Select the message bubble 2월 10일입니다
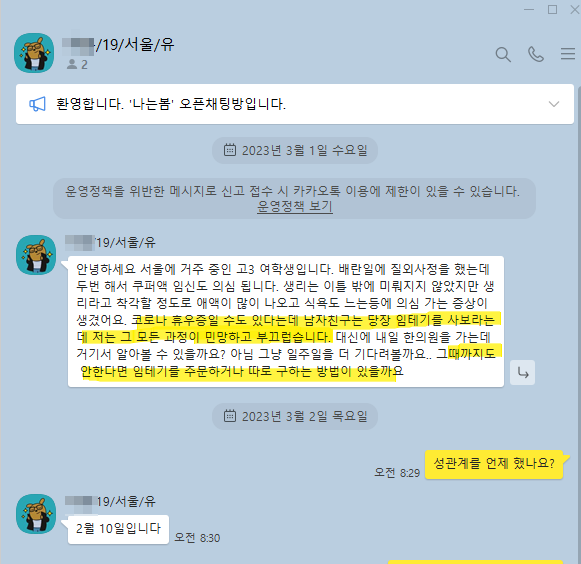The image size is (581, 564). (118, 529)
